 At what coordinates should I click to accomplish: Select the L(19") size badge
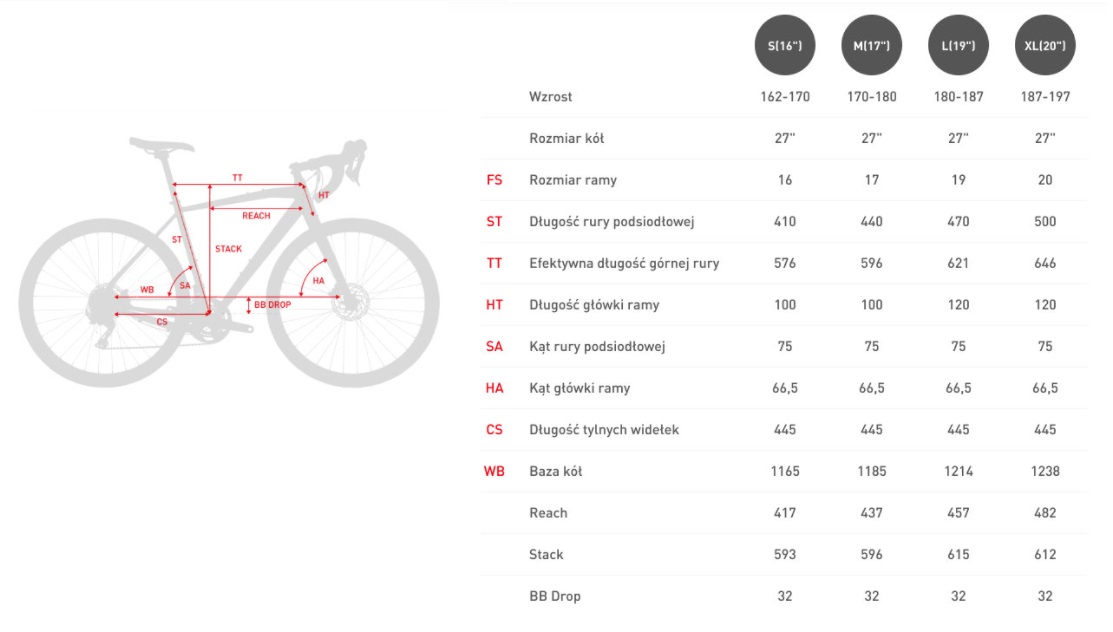coord(959,45)
